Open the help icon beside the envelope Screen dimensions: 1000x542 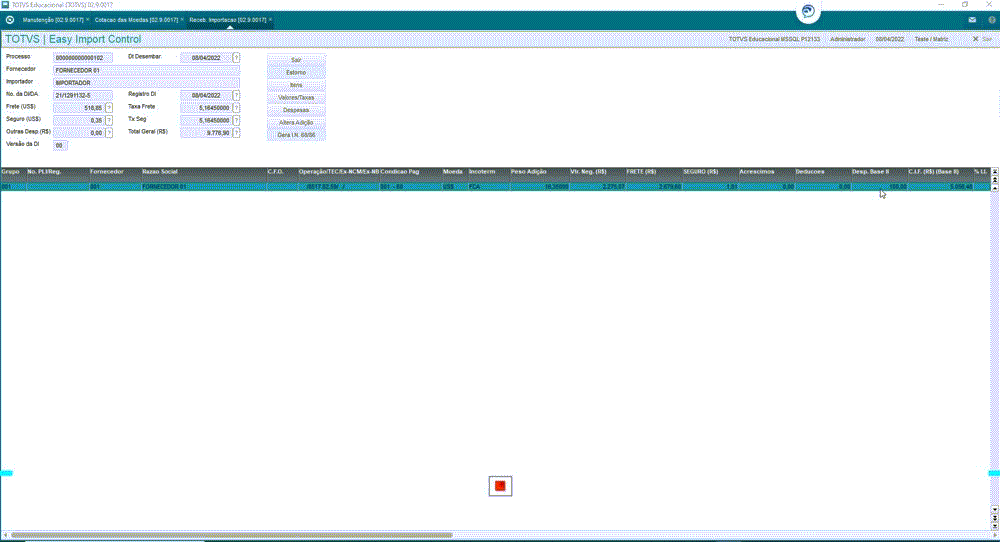click(x=992, y=20)
